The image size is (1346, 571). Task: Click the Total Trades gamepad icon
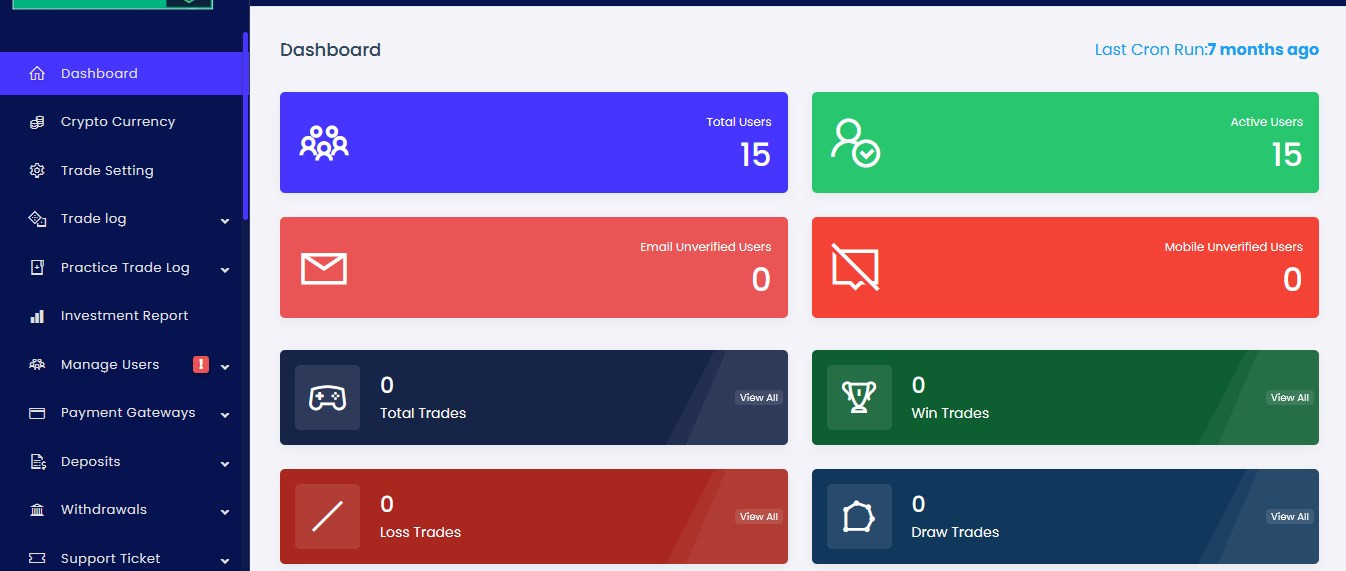point(327,398)
